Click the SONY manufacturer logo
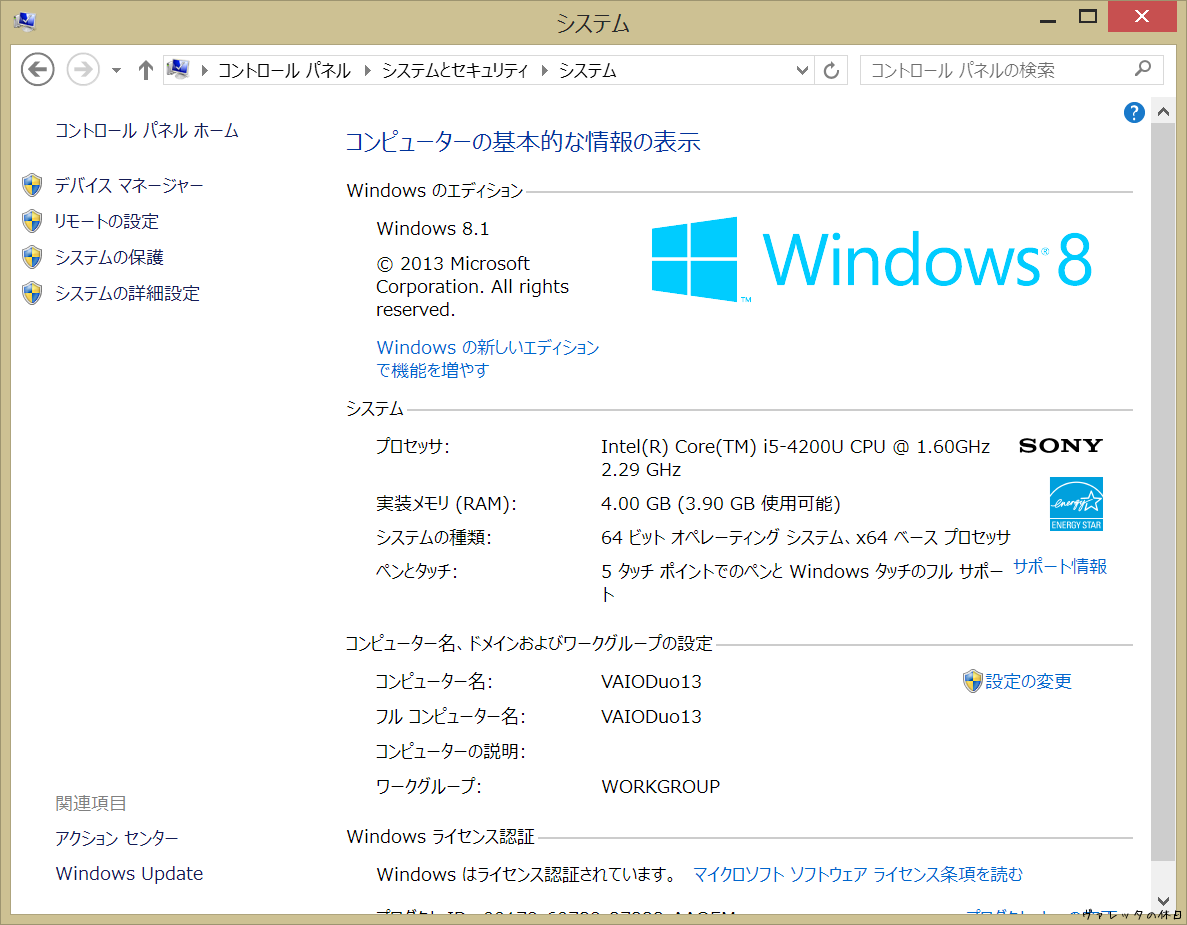 coord(1061,445)
